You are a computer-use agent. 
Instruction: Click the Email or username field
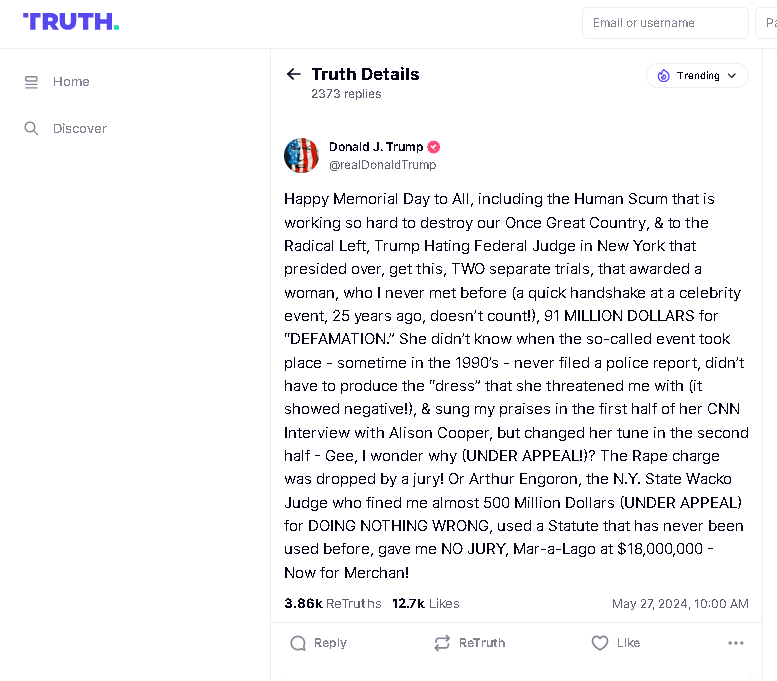pos(665,23)
